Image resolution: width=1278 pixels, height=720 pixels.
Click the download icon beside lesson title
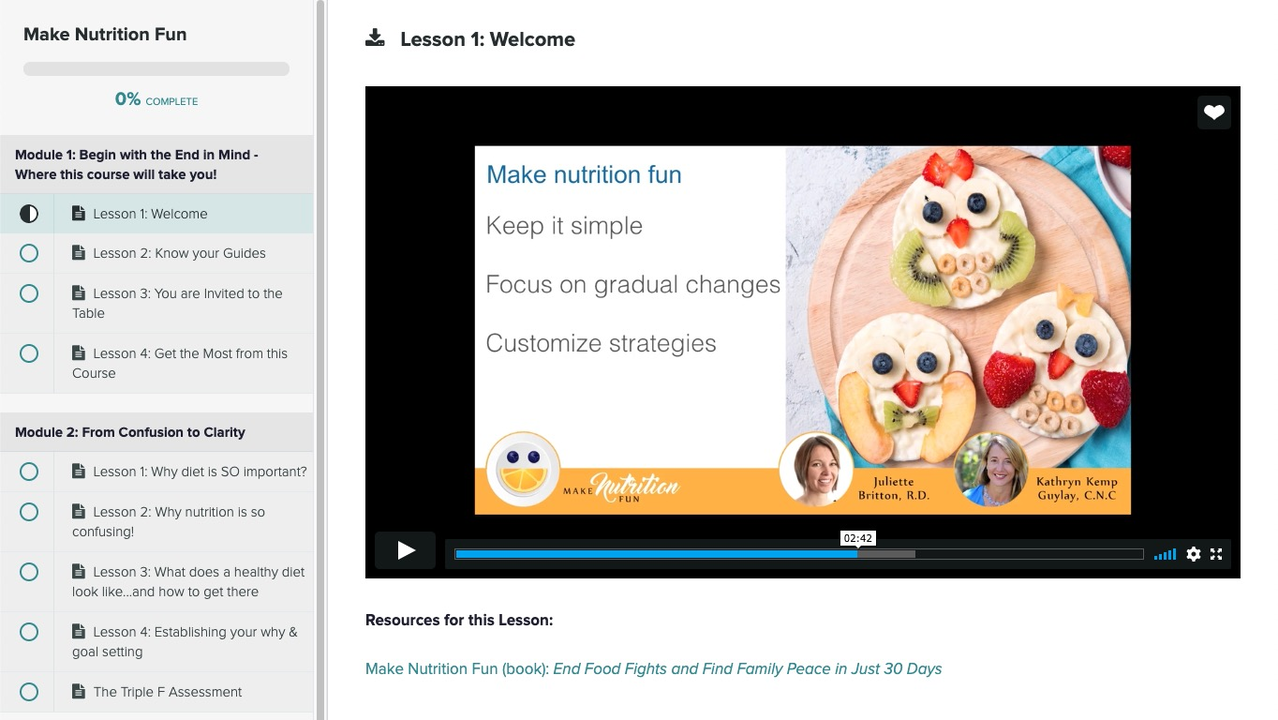(375, 38)
